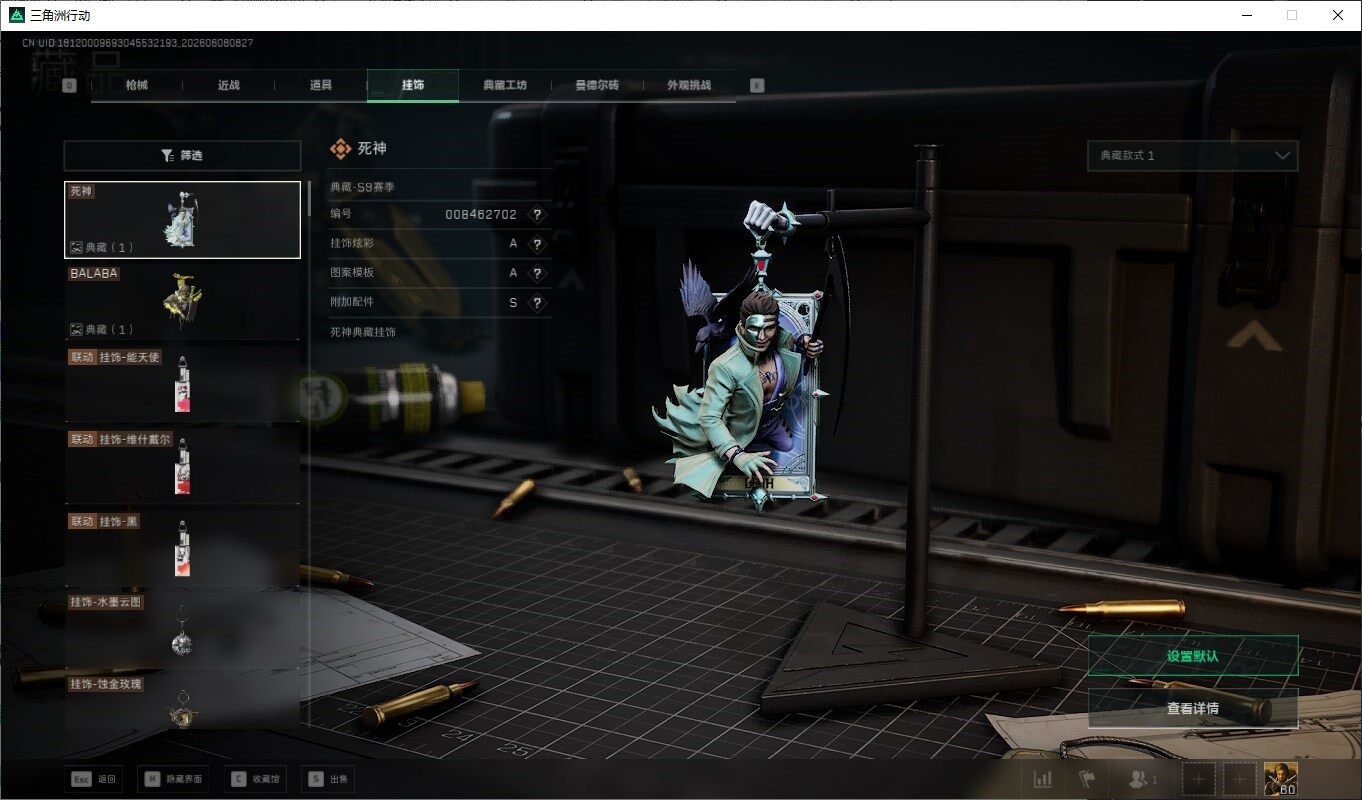Viewport: 1362px width, 800px height.
Task: Select the 挂饰-蚀金玫瑰 charm
Action: point(182,700)
